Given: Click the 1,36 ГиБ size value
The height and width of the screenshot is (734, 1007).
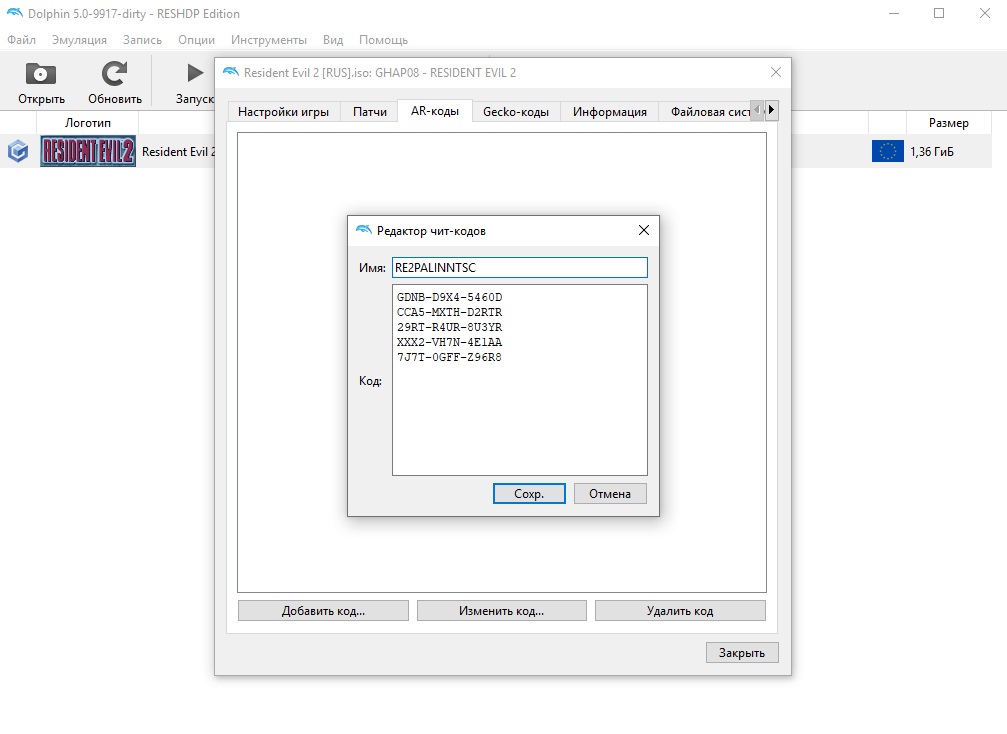Looking at the screenshot, I should pos(932,152).
